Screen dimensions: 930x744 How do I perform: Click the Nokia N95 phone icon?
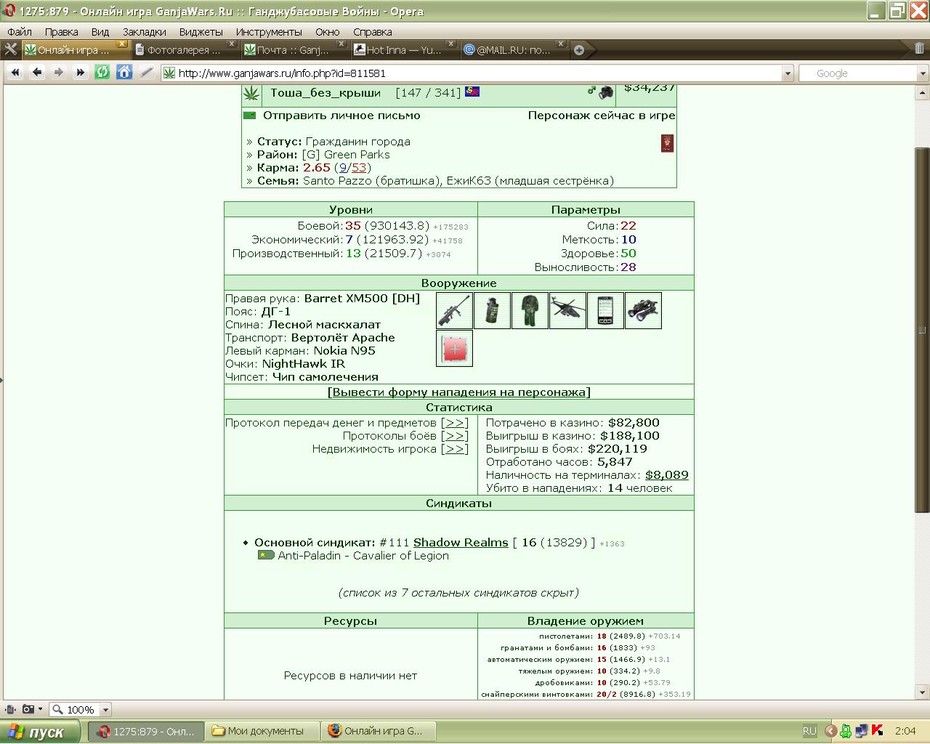[x=605, y=310]
